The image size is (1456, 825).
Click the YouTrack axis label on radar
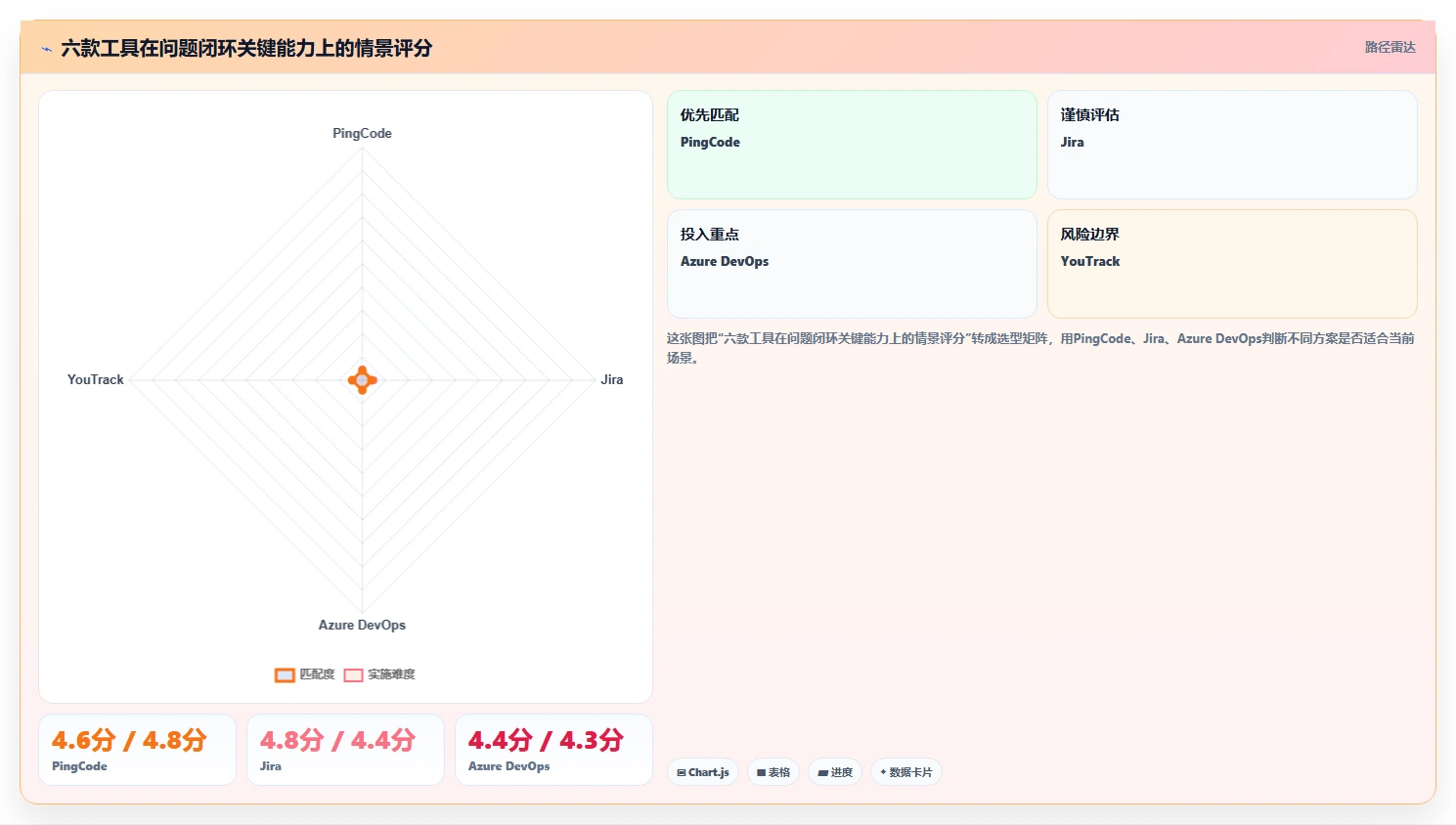pos(96,379)
